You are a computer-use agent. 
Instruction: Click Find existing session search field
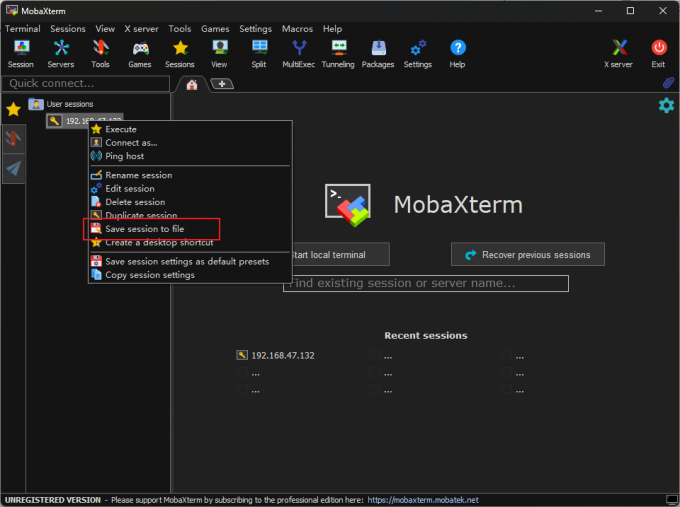(426, 284)
